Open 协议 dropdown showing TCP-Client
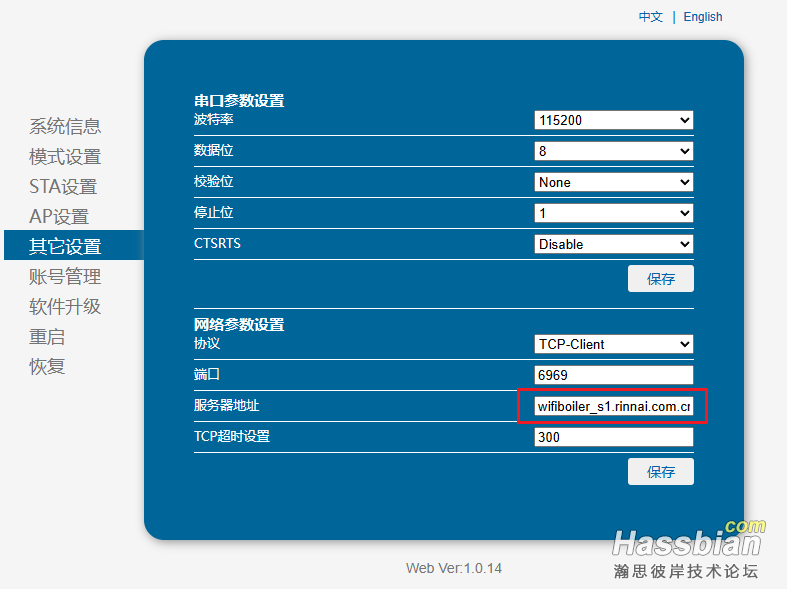The image size is (787, 589). (614, 344)
